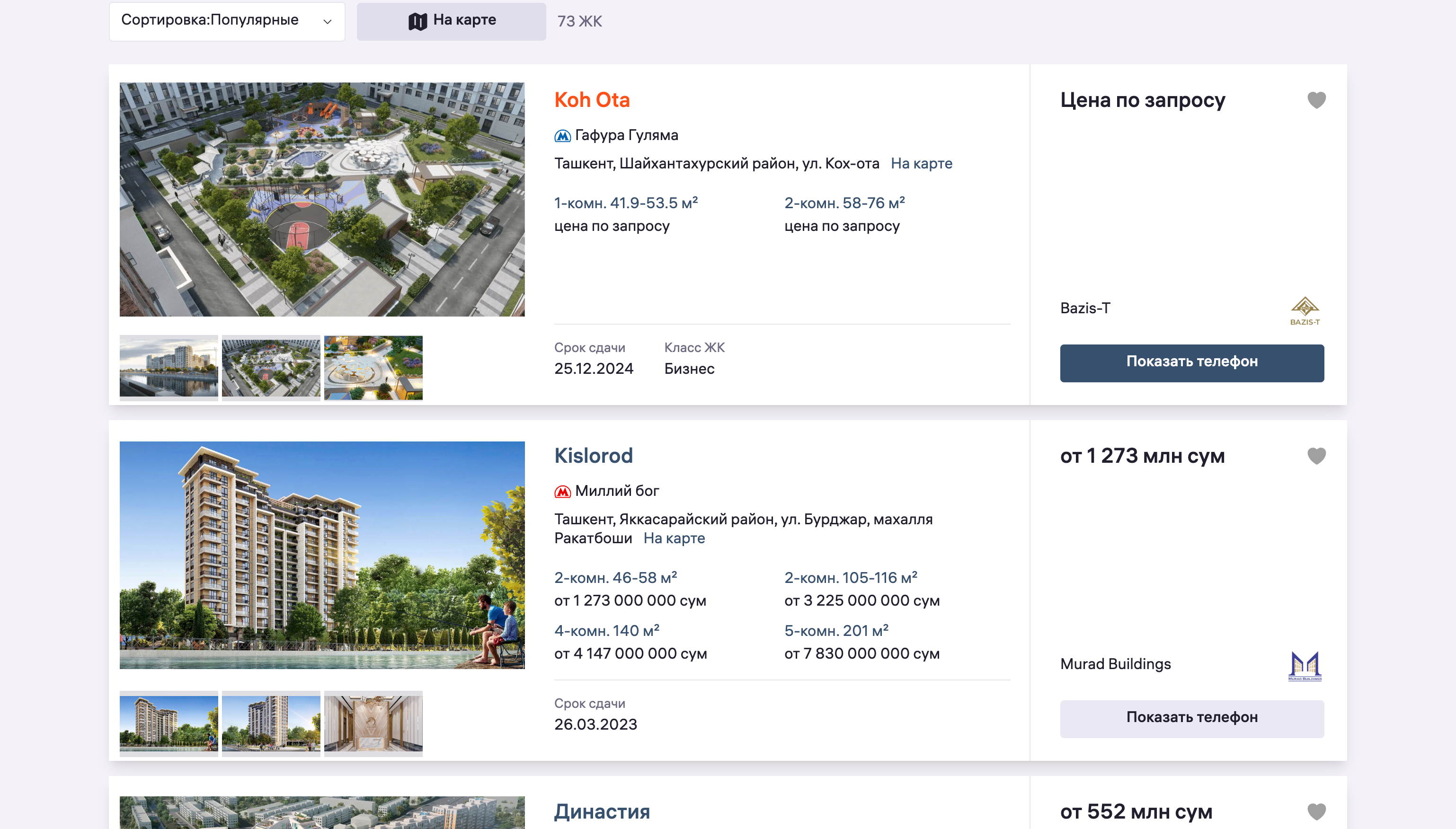
Task: Click the 73 ЖК results count
Action: click(579, 21)
